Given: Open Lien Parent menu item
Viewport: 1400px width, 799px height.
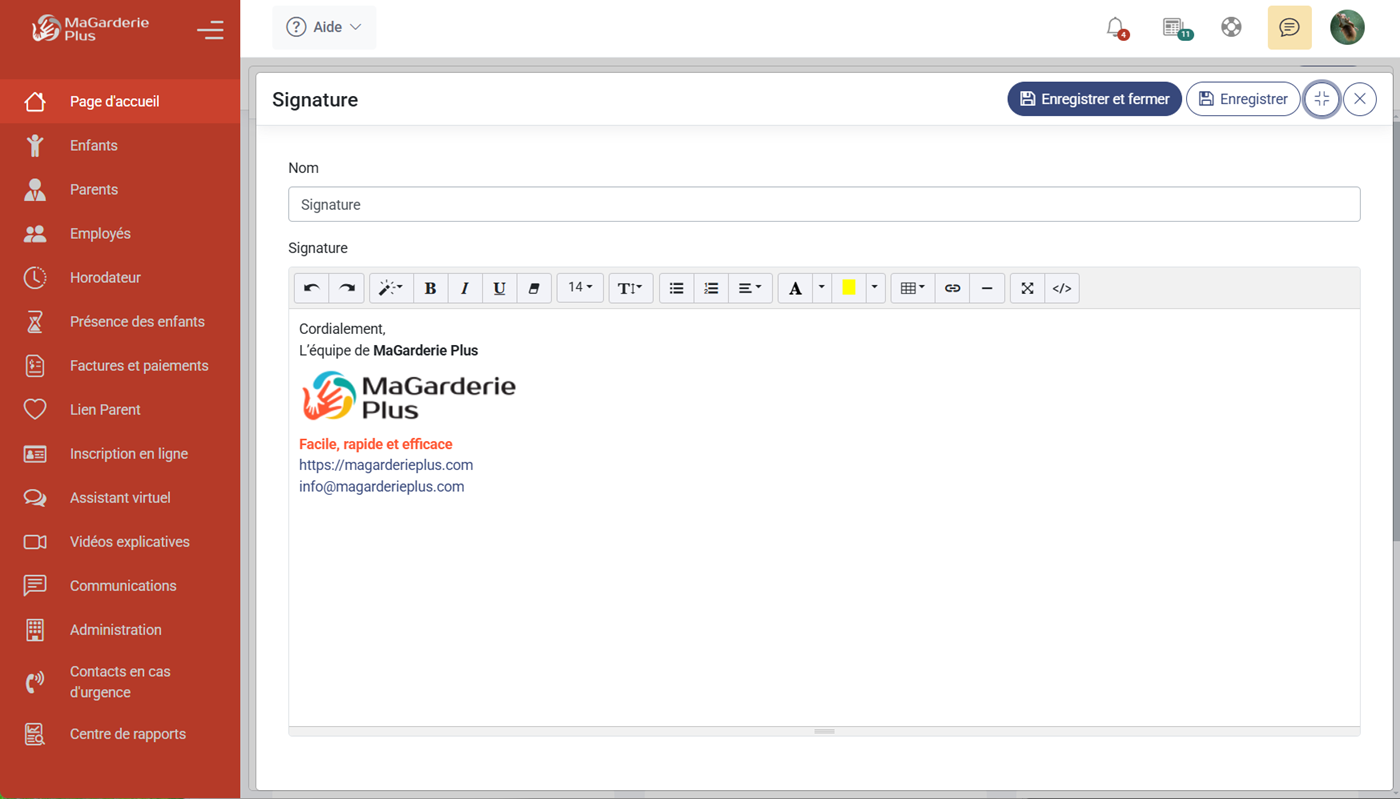Looking at the screenshot, I should [120, 409].
